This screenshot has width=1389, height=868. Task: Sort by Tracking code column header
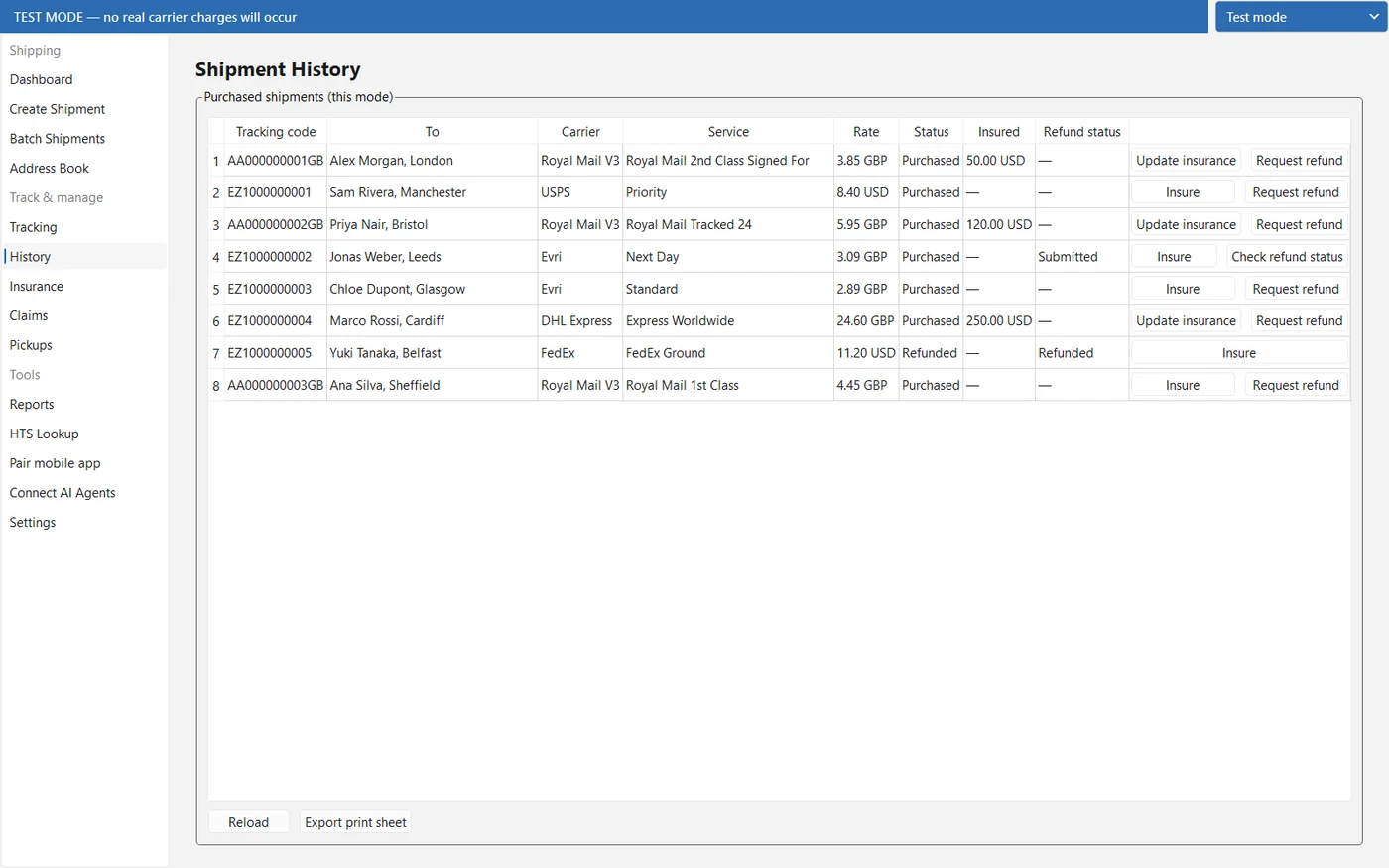[276, 132]
